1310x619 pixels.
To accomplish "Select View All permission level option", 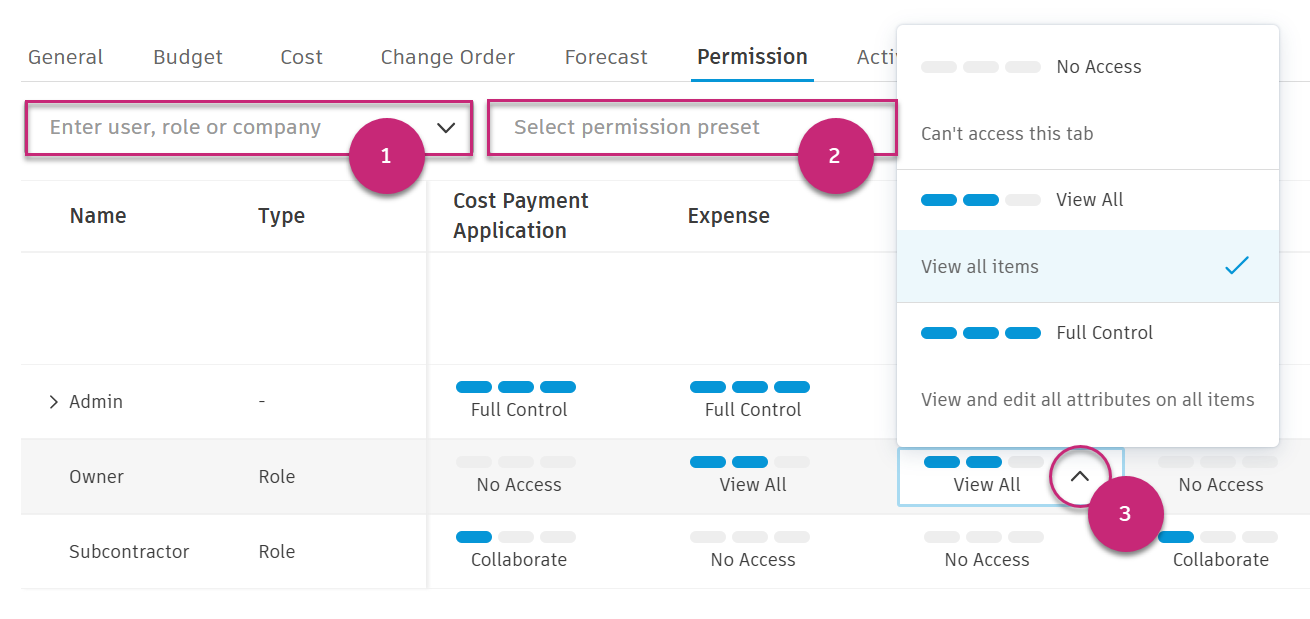I will [x=1087, y=200].
